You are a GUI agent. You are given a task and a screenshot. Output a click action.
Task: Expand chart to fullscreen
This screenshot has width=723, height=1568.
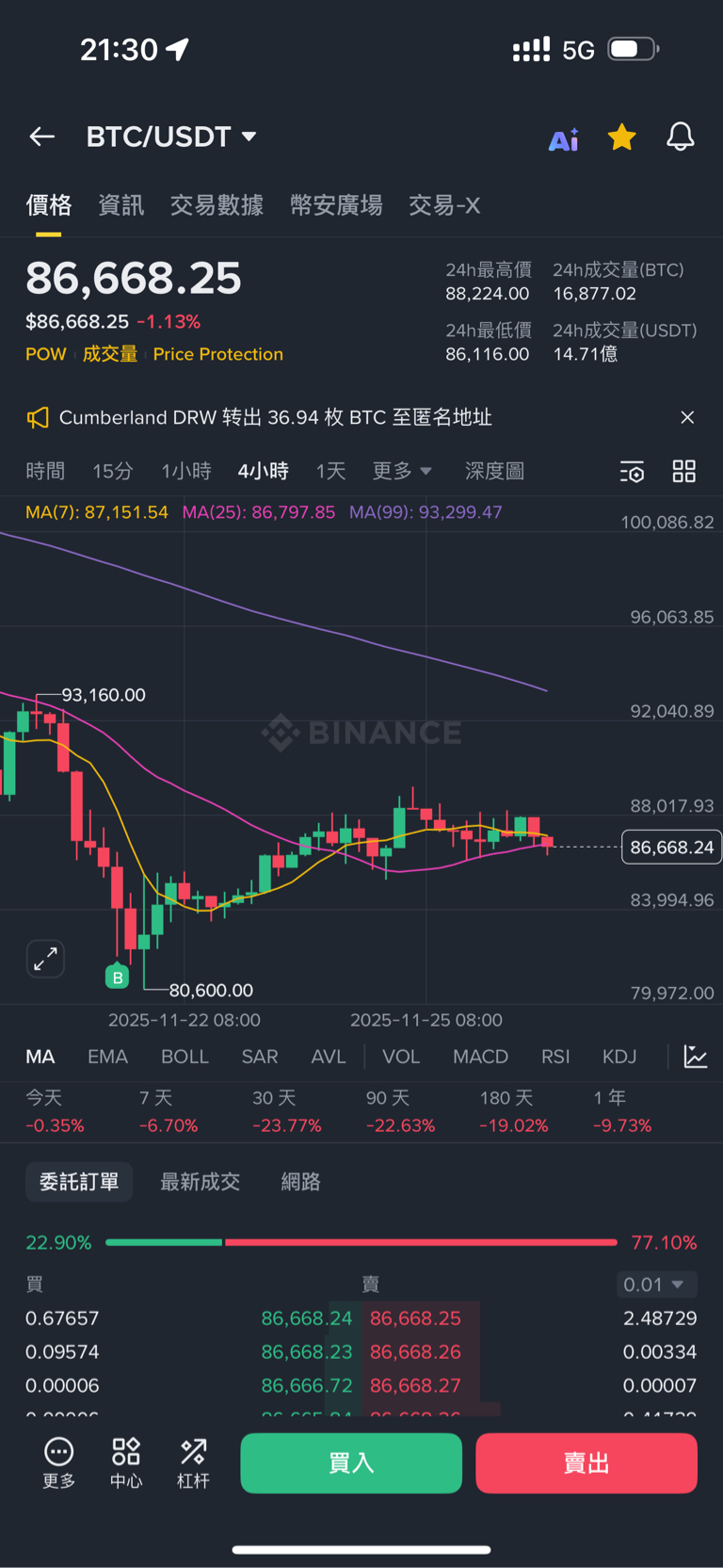click(45, 959)
